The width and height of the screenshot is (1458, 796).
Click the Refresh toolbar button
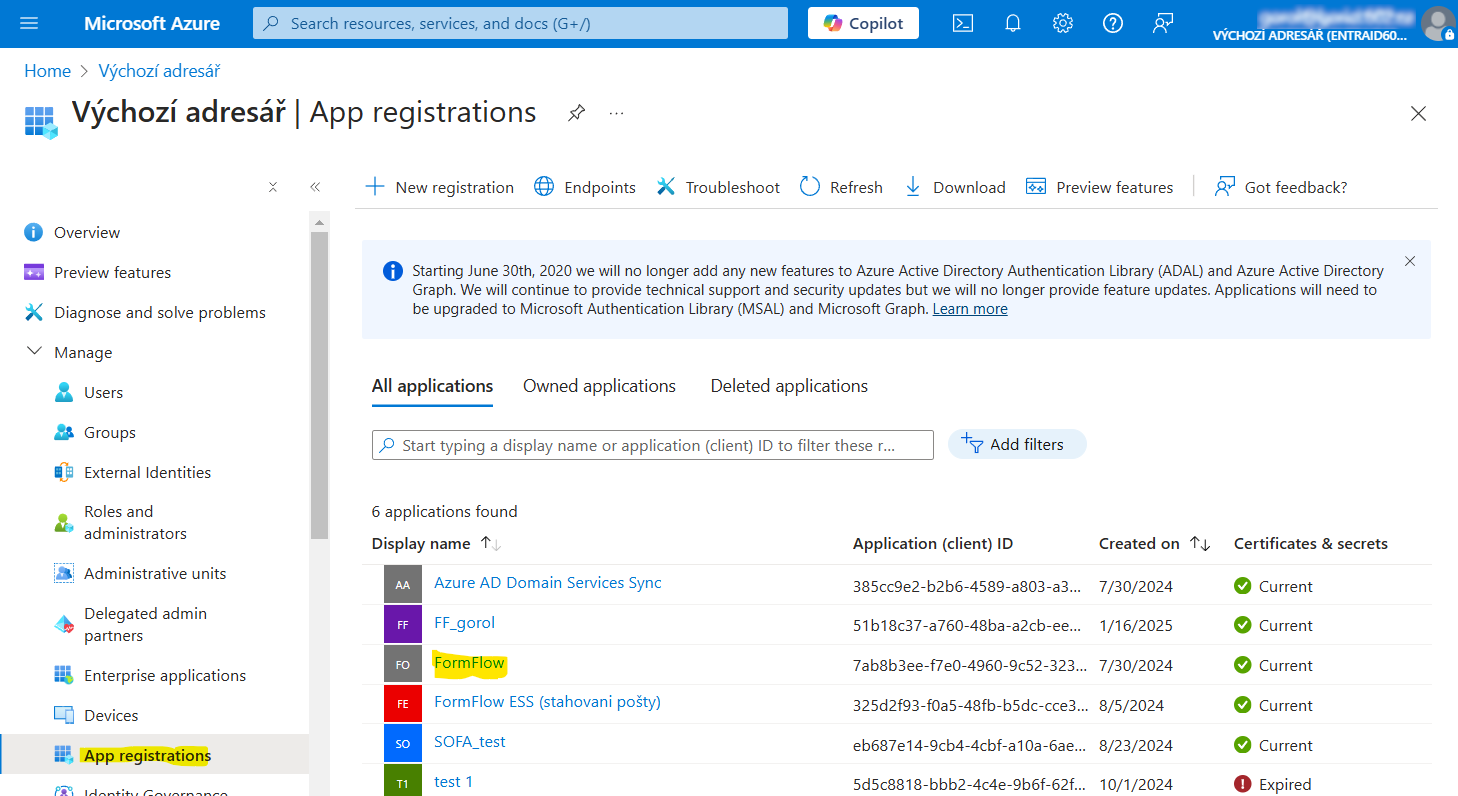[x=841, y=187]
